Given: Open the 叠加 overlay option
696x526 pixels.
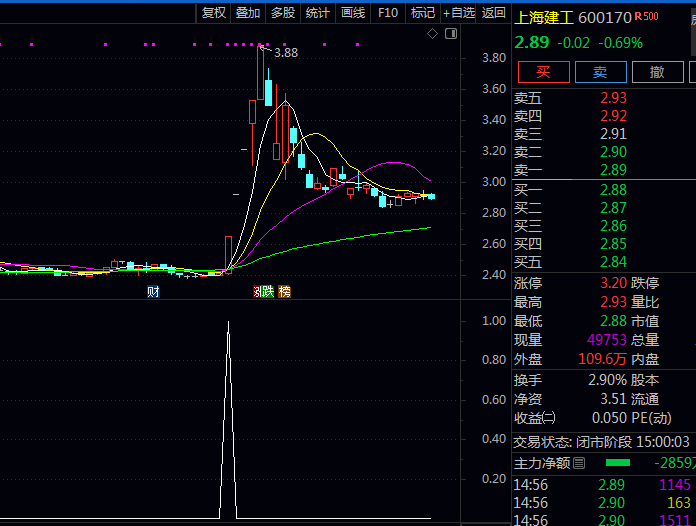Looking at the screenshot, I should point(248,12).
